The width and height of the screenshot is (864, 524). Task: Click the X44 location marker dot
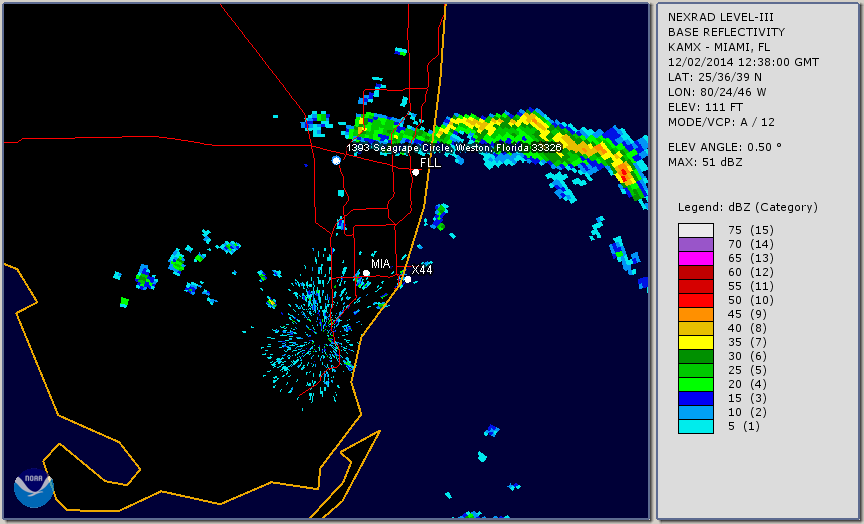407,279
